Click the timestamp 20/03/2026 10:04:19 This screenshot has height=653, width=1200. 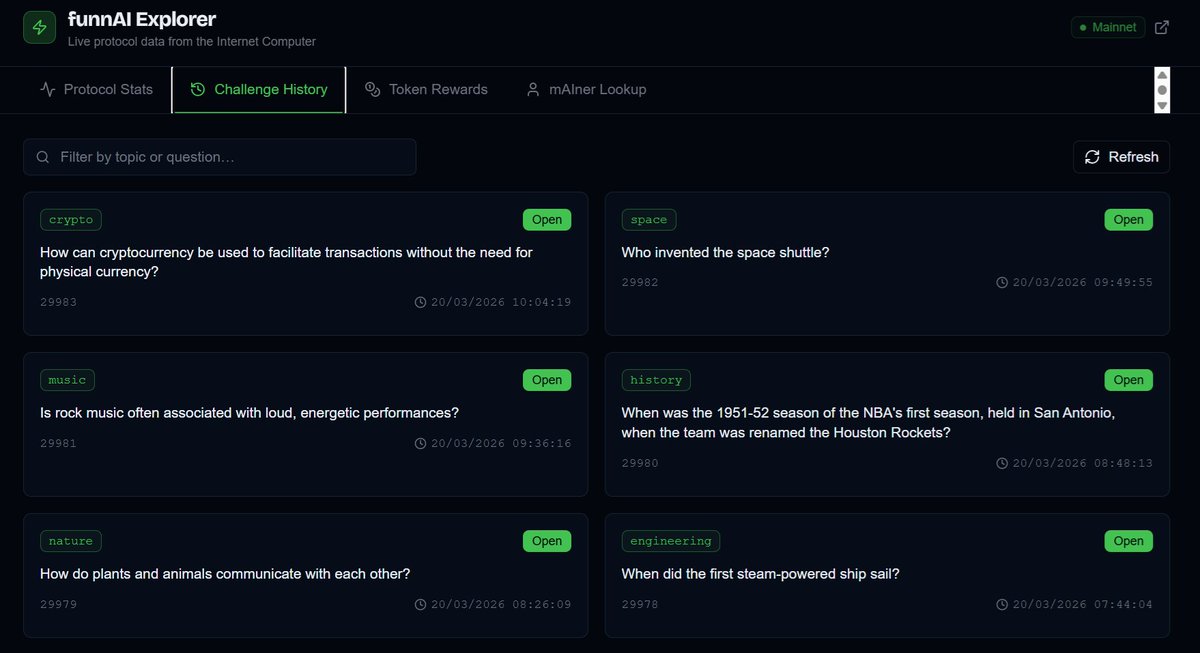493,302
